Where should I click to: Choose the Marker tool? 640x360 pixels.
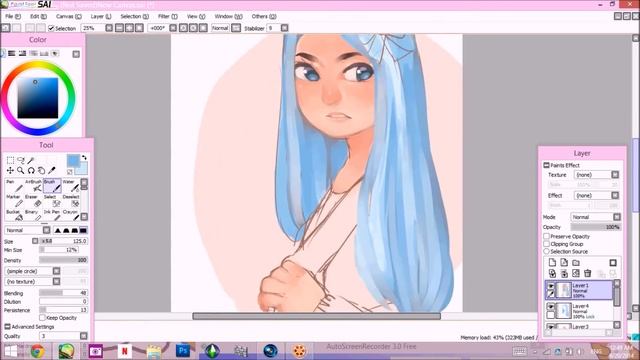pos(14,200)
